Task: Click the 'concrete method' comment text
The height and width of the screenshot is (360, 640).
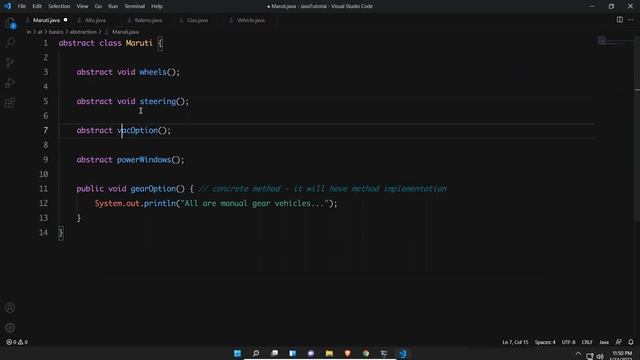Action: click(246, 189)
